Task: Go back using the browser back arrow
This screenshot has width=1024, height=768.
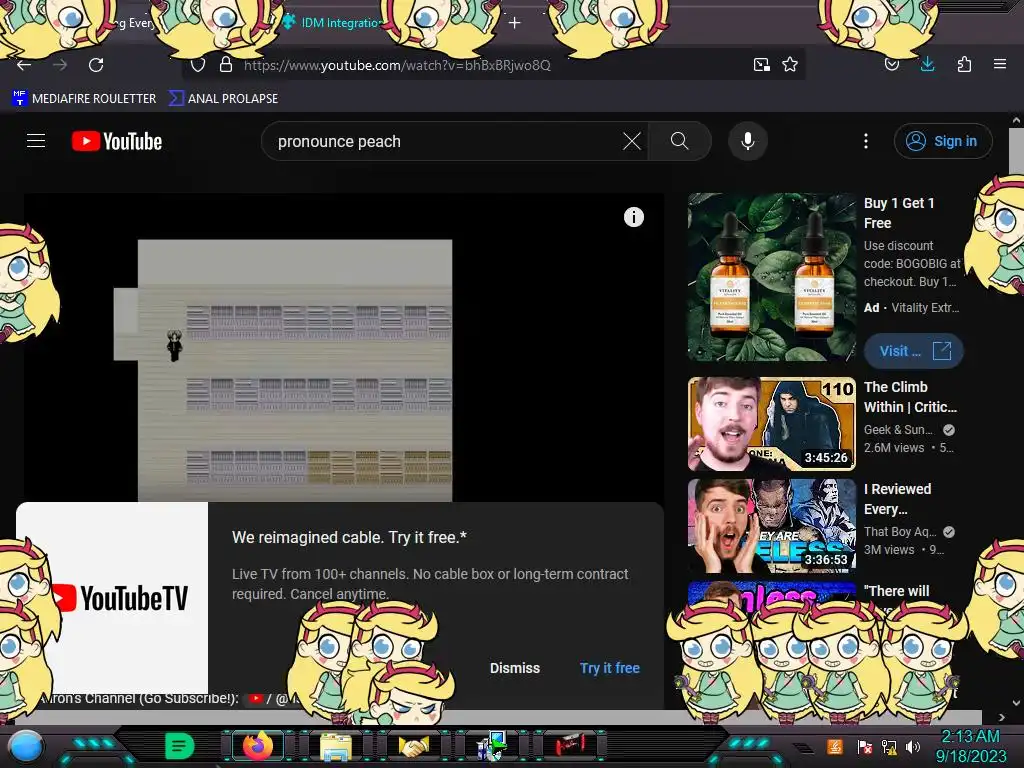Action: click(24, 65)
